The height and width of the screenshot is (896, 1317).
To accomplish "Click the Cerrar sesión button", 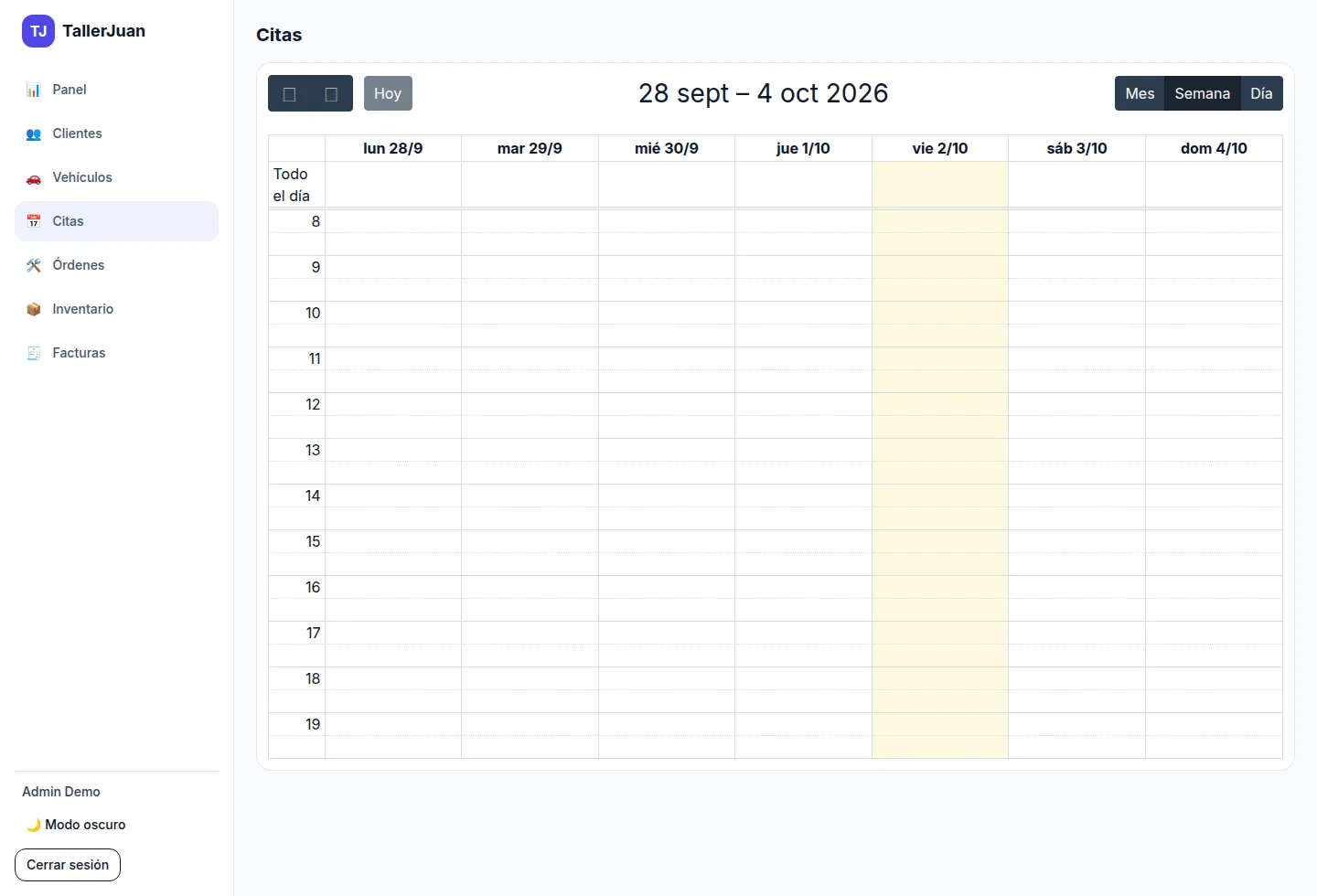I will 68,865.
